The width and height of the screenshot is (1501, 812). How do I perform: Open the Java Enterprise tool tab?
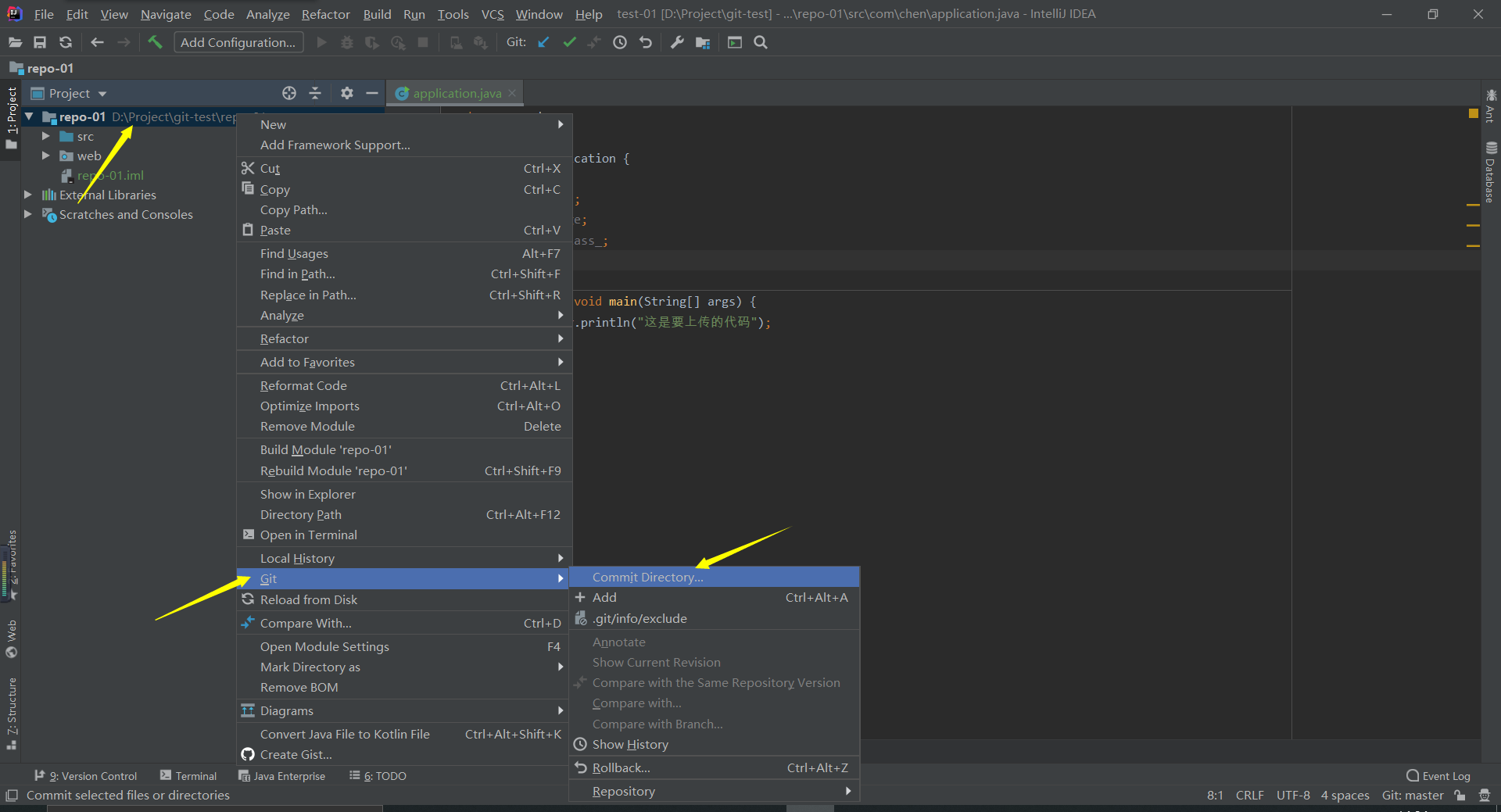click(281, 776)
